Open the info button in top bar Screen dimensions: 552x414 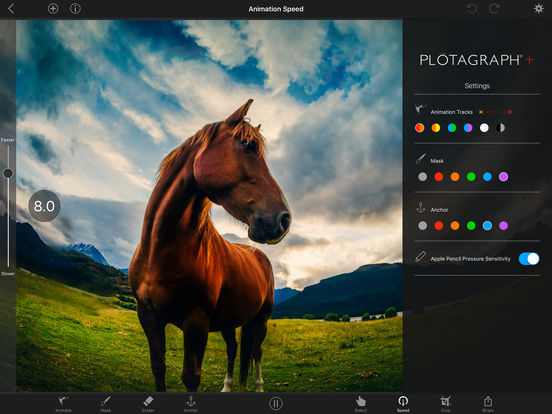(75, 9)
